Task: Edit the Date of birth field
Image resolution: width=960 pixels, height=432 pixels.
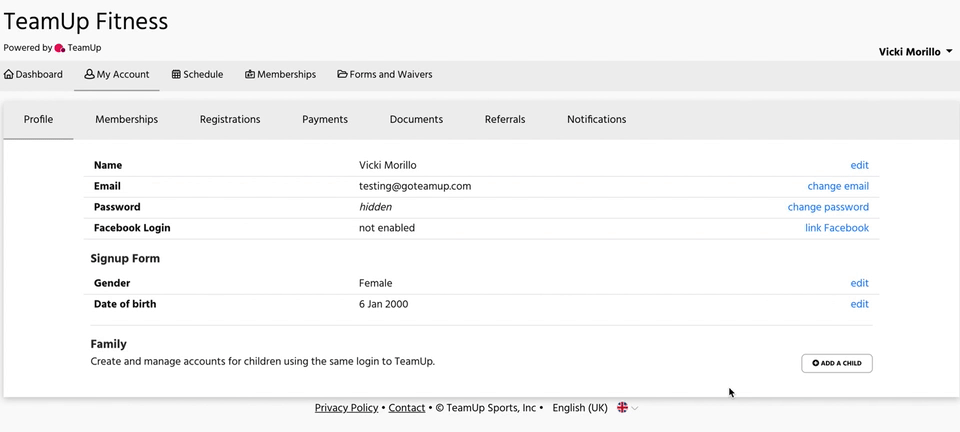Action: (x=859, y=304)
